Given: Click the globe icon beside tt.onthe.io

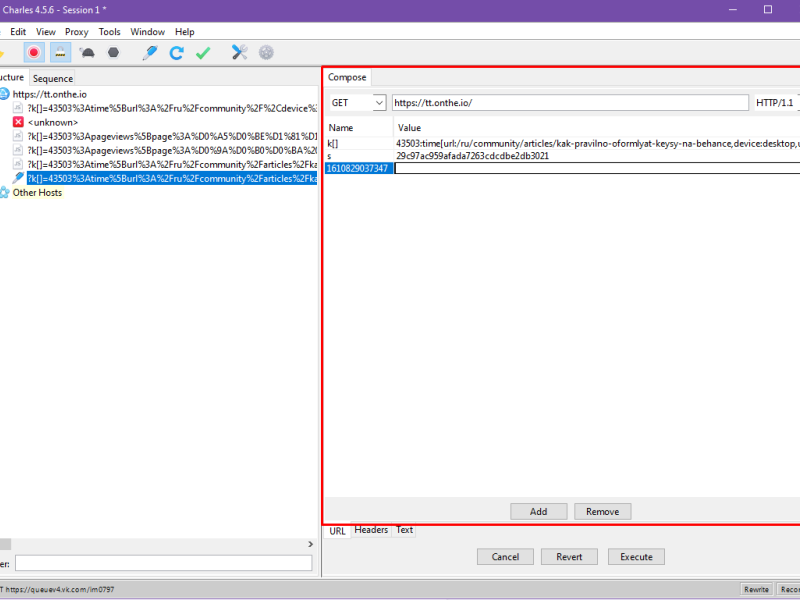Looking at the screenshot, I should 4,94.
